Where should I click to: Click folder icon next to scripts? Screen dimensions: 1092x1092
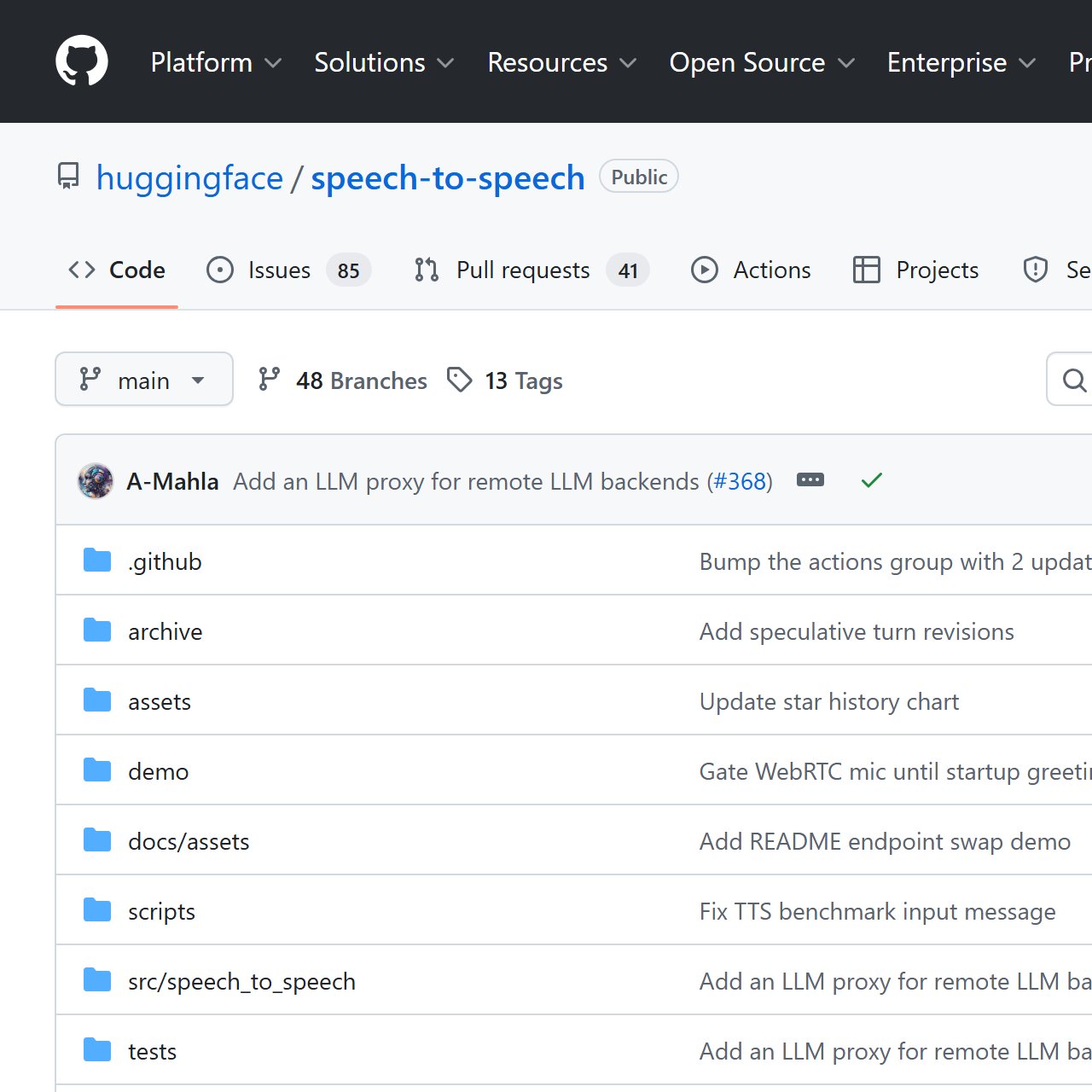pyautogui.click(x=97, y=910)
